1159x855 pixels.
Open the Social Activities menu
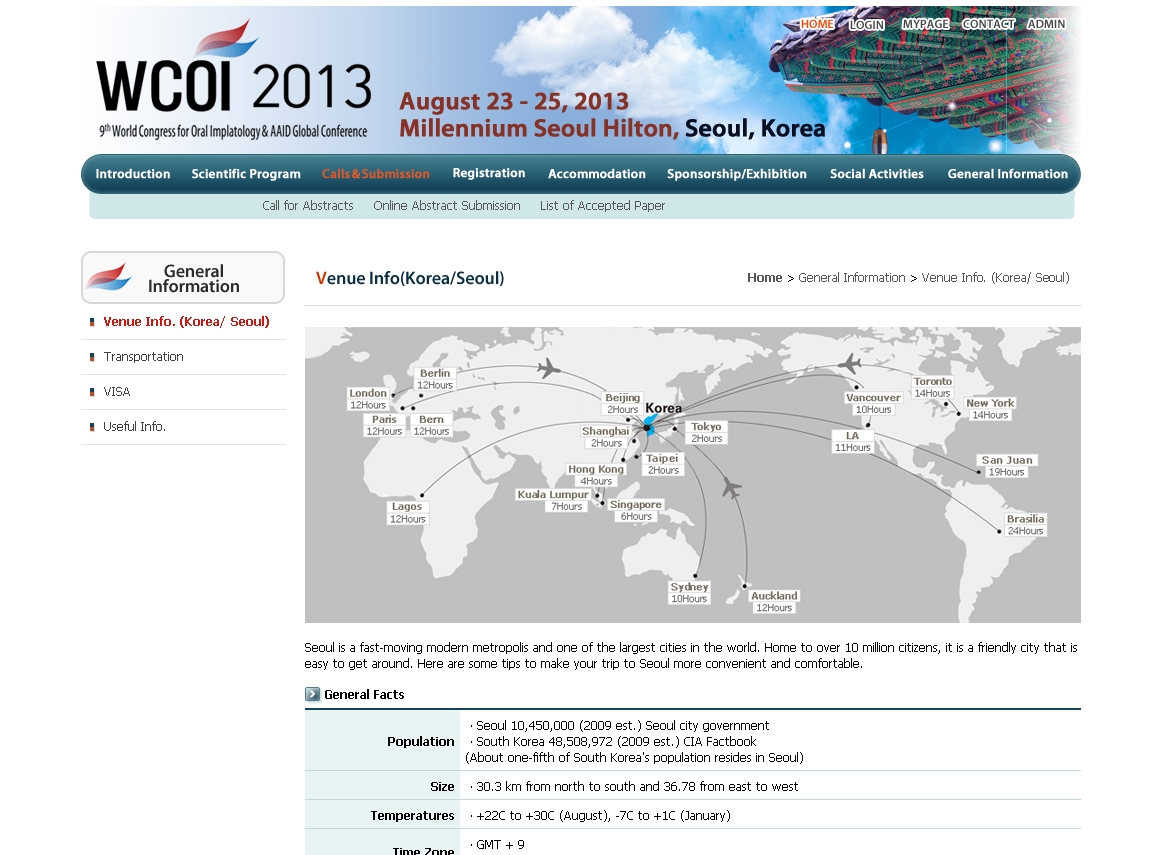(877, 174)
